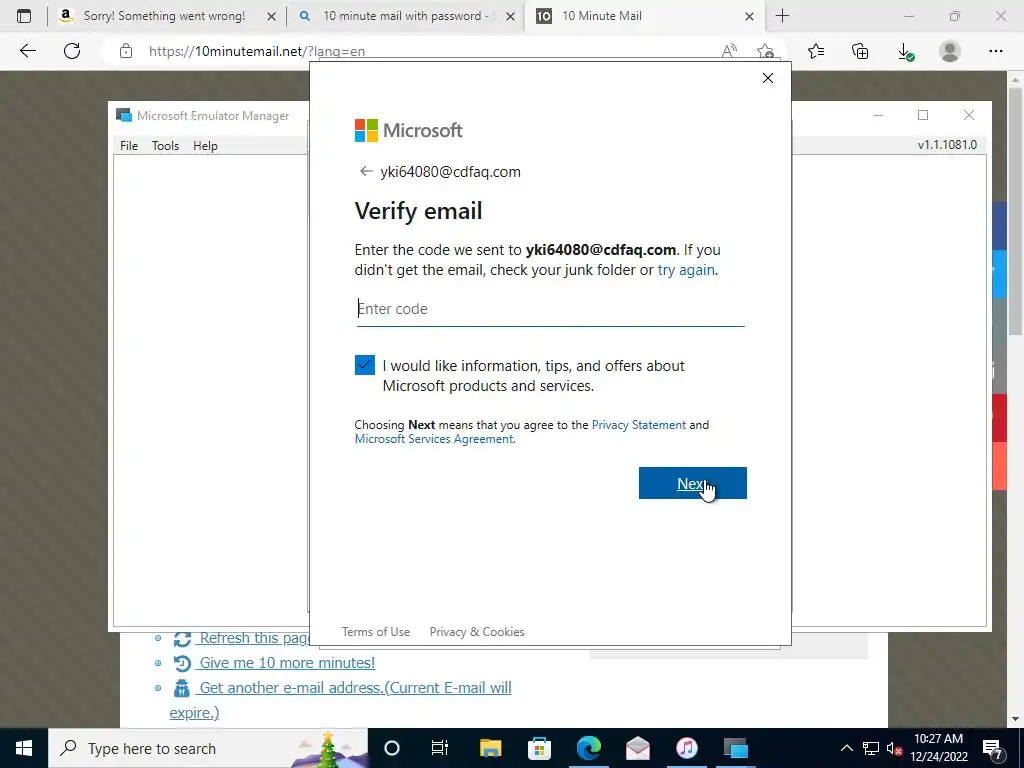Click 'Give me 10 more minutes!' link

[x=287, y=663]
